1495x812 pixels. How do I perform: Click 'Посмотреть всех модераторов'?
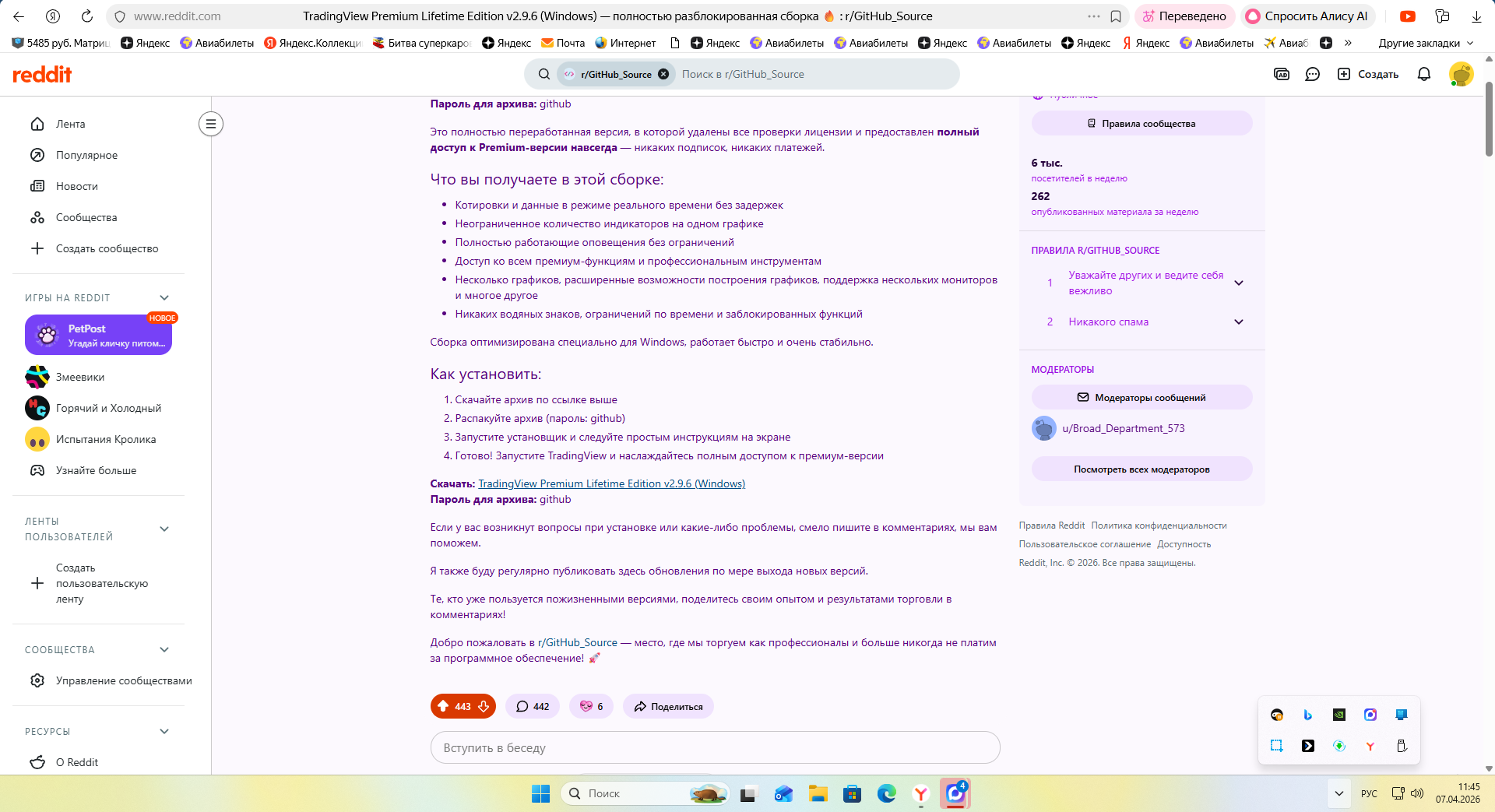click(x=1141, y=469)
